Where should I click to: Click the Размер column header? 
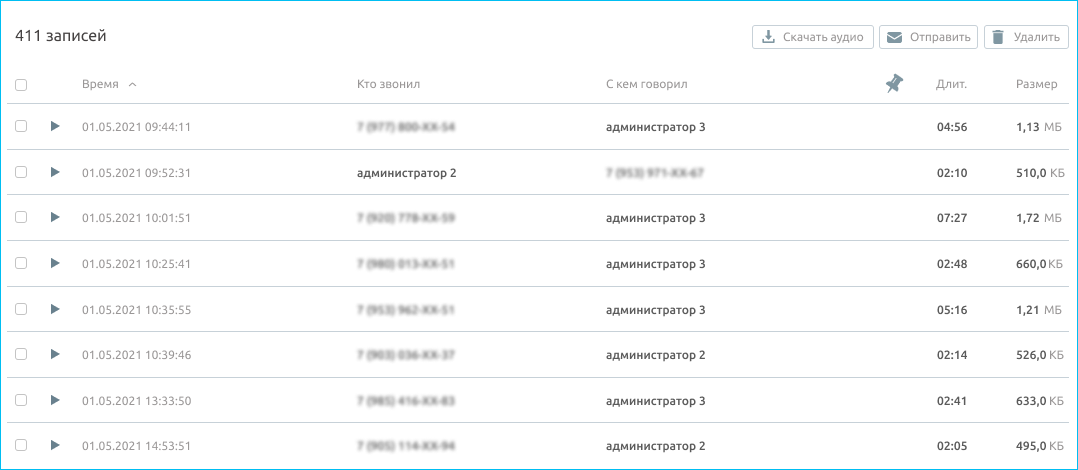[1036, 84]
